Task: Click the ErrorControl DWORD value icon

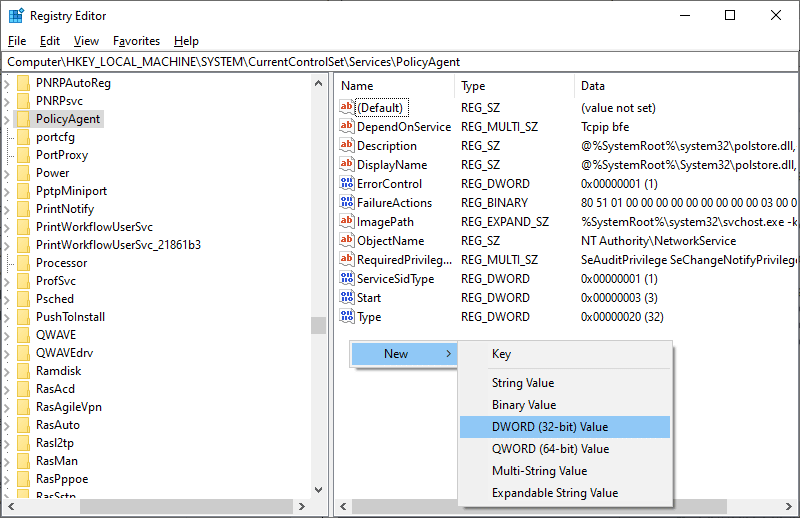Action: point(347,183)
